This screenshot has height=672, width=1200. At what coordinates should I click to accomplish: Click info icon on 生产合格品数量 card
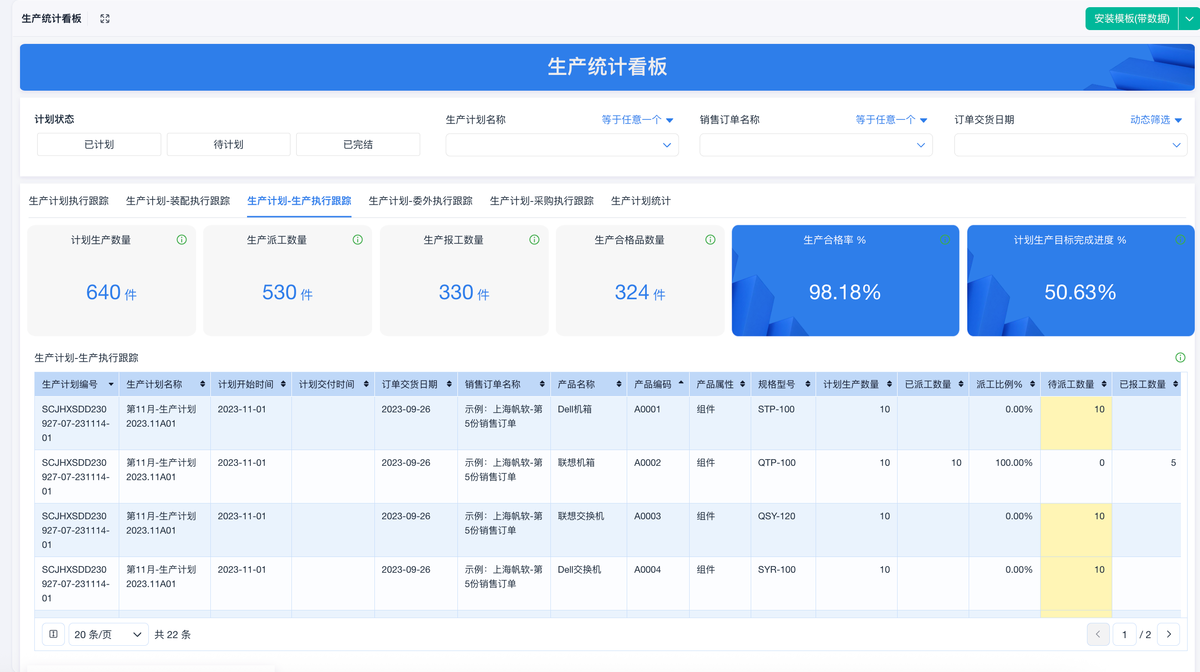[710, 240]
